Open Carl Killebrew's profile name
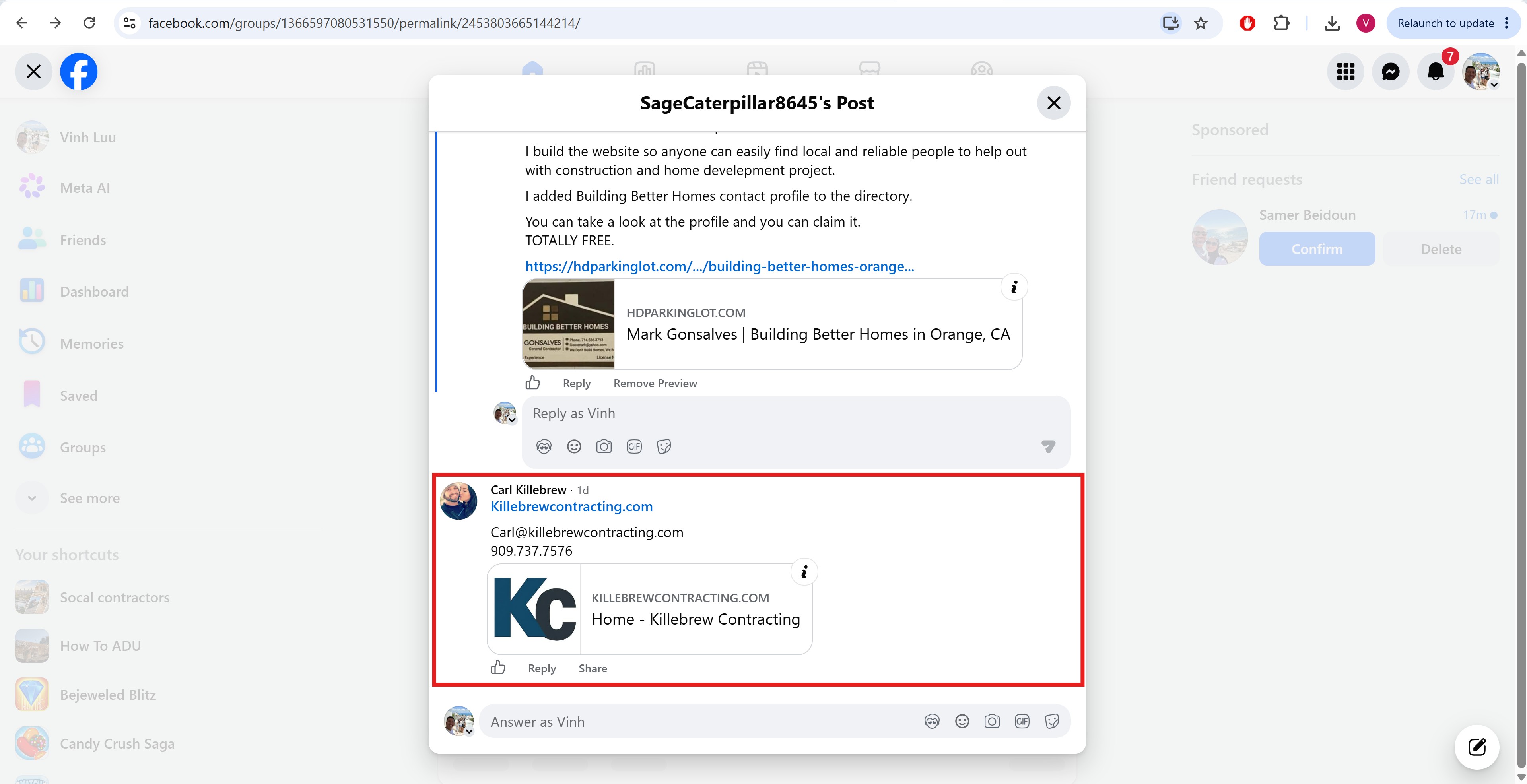The width and height of the screenshot is (1527, 784). click(528, 490)
